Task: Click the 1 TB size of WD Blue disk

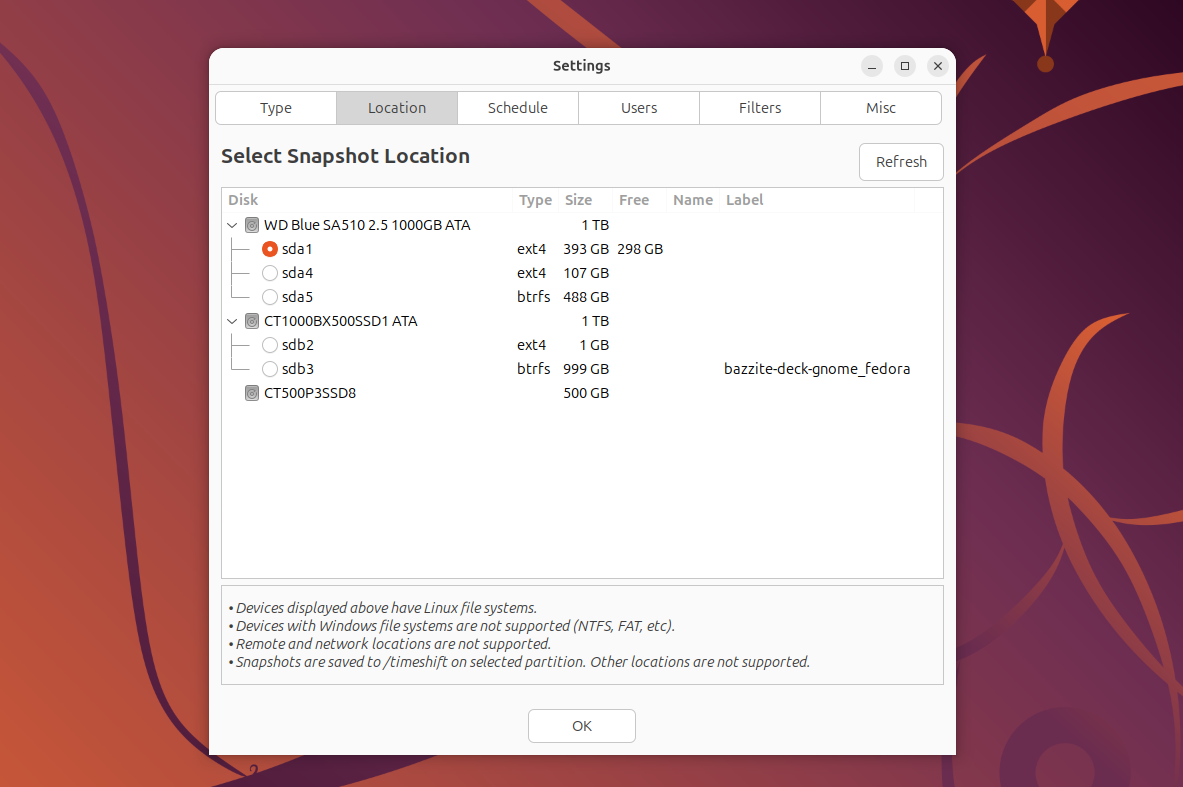Action: coord(595,225)
